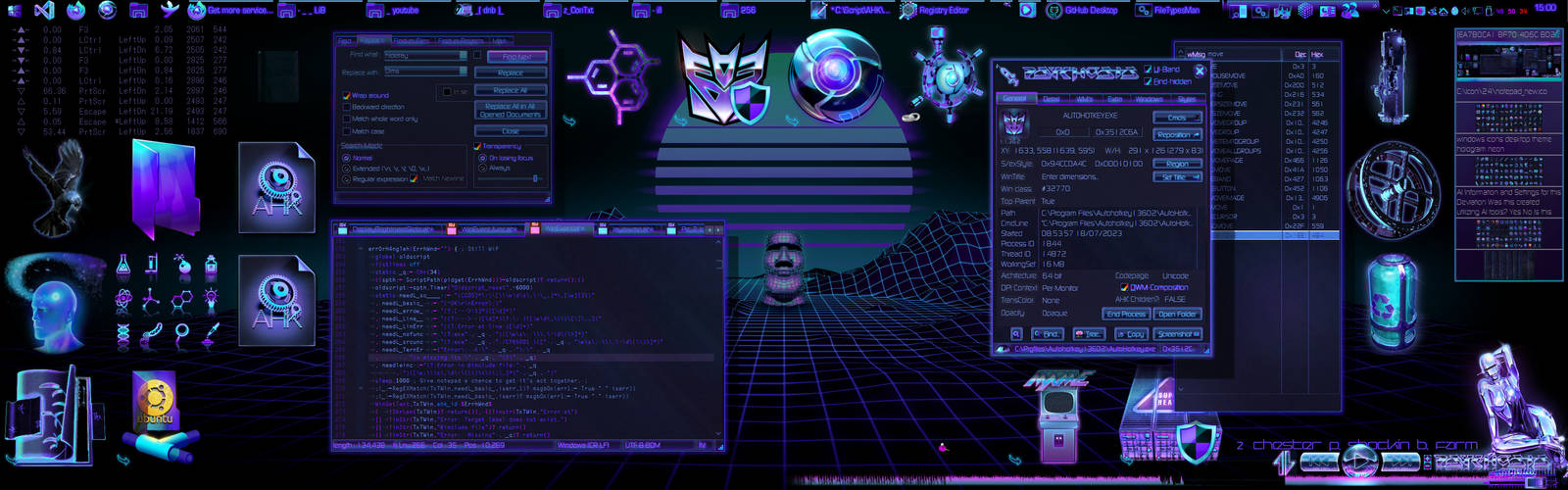The height and width of the screenshot is (490, 1568).
Task: Click the taskbar clock showing 15:00
Action: tap(1545, 8)
